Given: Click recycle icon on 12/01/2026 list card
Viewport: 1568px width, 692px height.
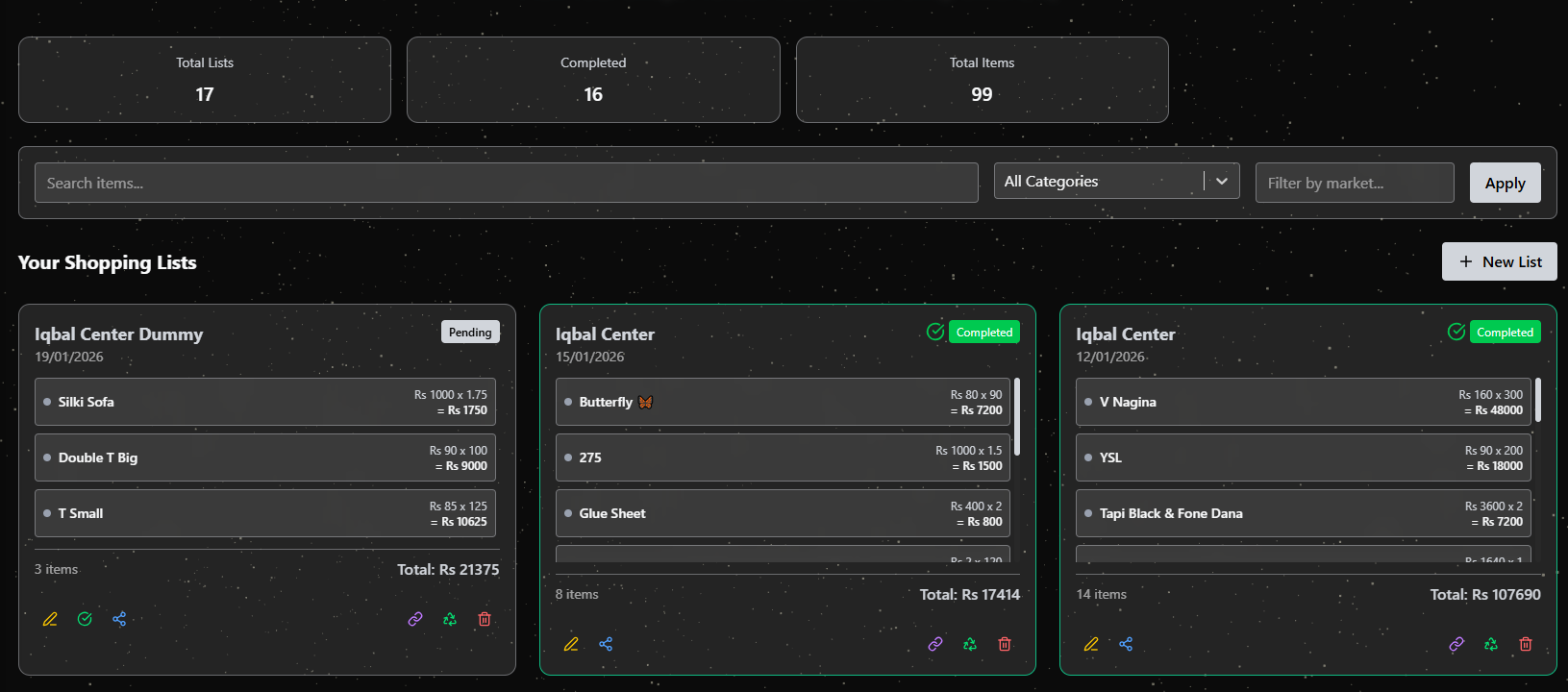Looking at the screenshot, I should click(x=1491, y=645).
